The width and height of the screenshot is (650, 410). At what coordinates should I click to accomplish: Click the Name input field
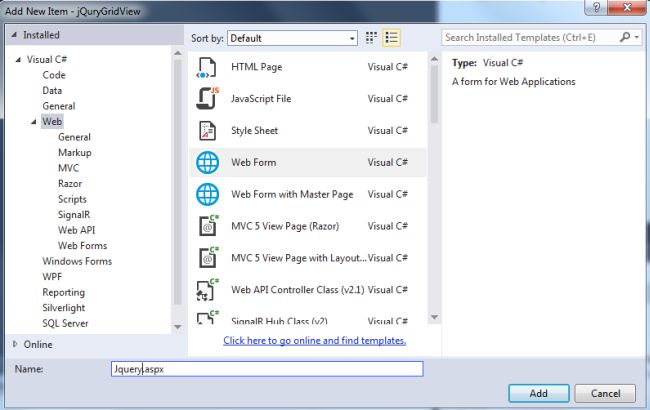click(x=267, y=369)
